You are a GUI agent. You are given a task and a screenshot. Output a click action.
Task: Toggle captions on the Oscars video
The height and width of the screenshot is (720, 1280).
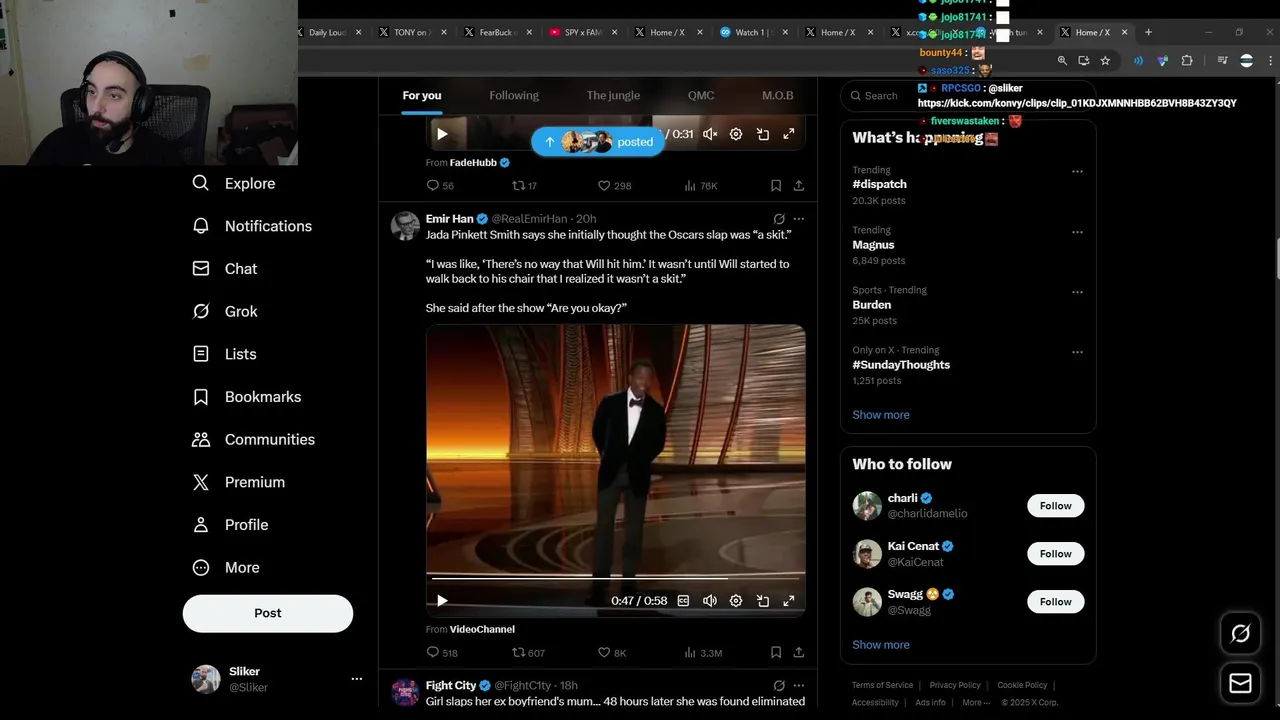point(683,601)
